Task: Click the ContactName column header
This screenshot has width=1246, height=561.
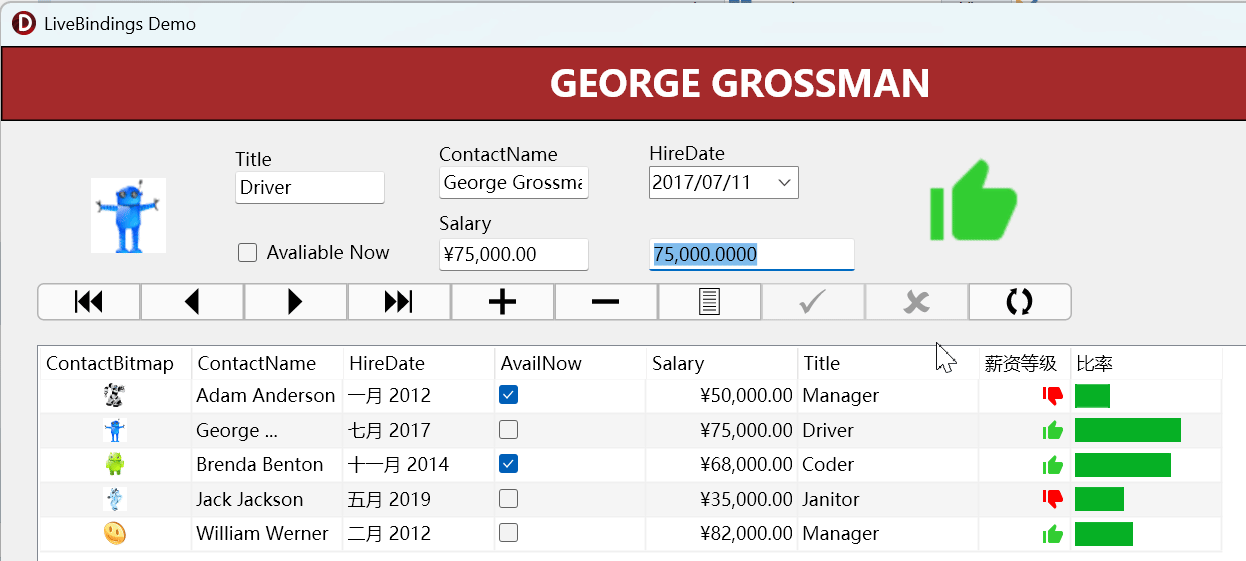Action: pos(267,364)
